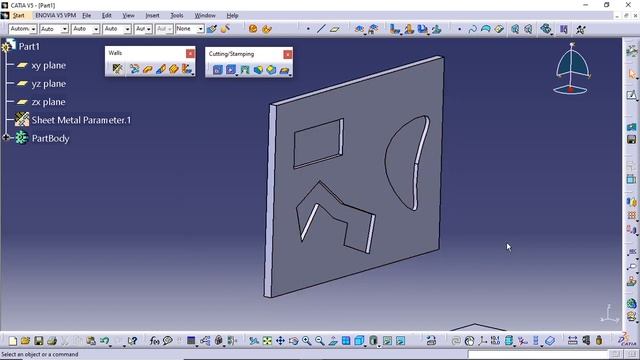The image size is (640, 360).
Task: Click the Fit All In view icon
Action: (267, 340)
